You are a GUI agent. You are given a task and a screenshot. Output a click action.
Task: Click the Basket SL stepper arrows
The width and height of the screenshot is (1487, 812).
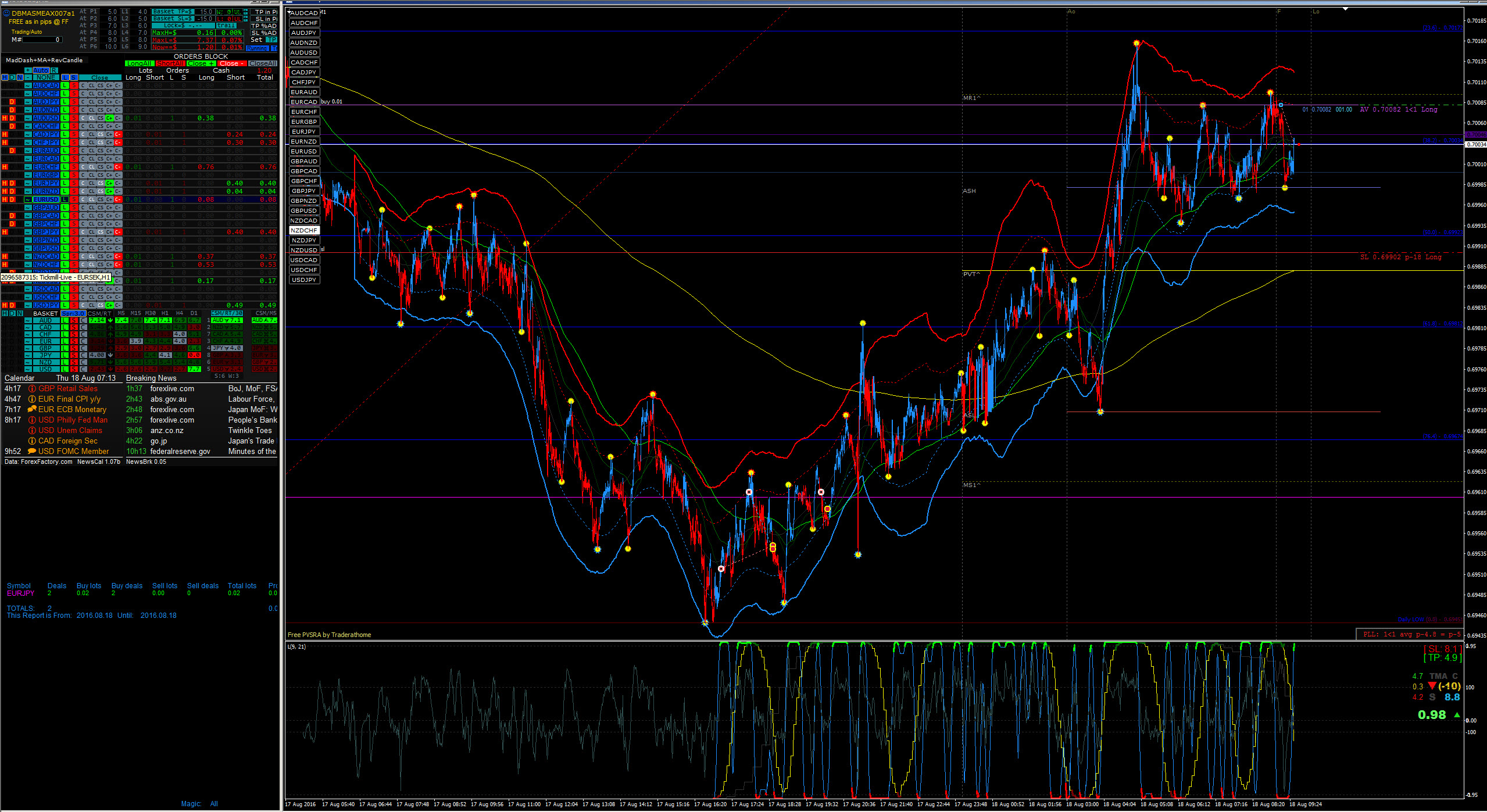pos(246,19)
